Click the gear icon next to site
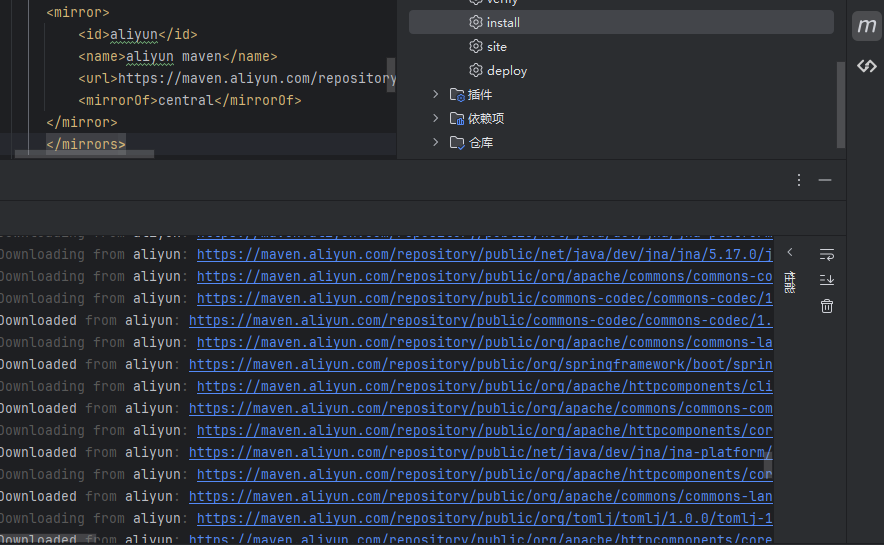Viewport: 884px width, 545px height. (x=476, y=46)
